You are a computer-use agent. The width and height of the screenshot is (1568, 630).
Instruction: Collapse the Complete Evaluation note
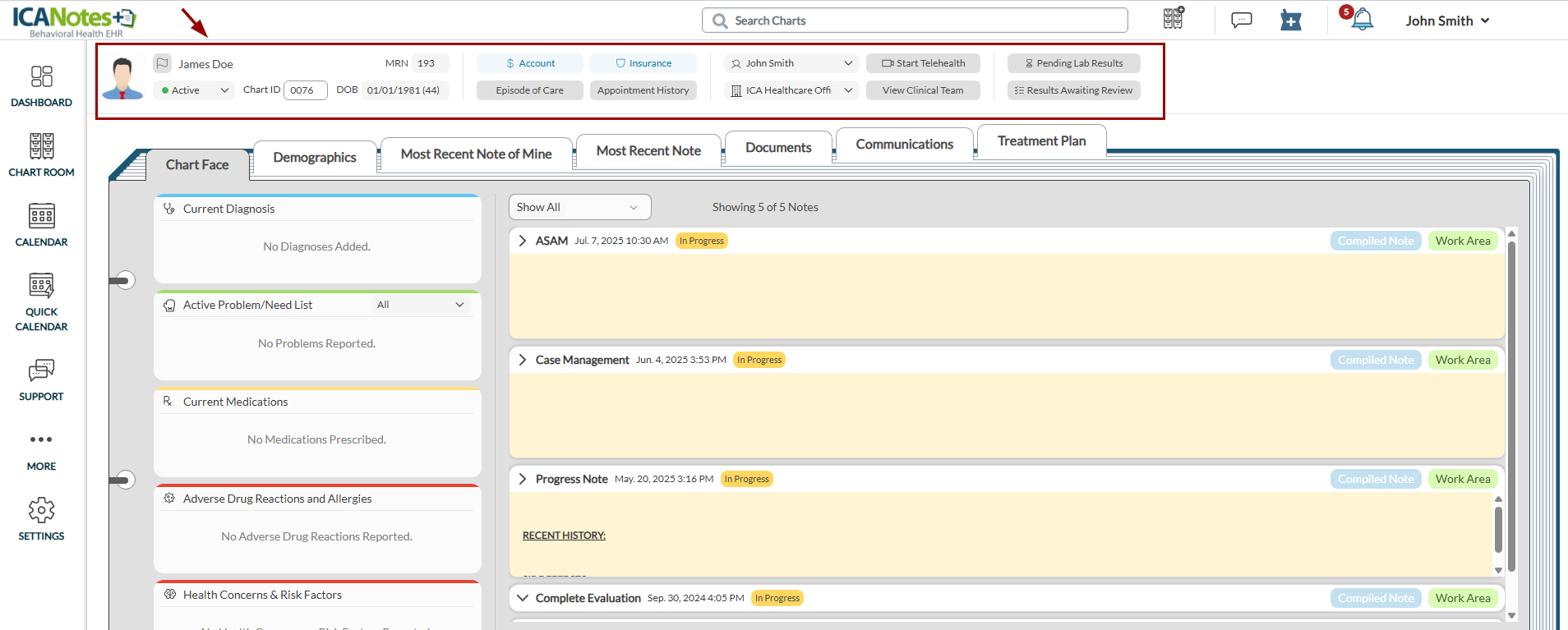[523, 598]
